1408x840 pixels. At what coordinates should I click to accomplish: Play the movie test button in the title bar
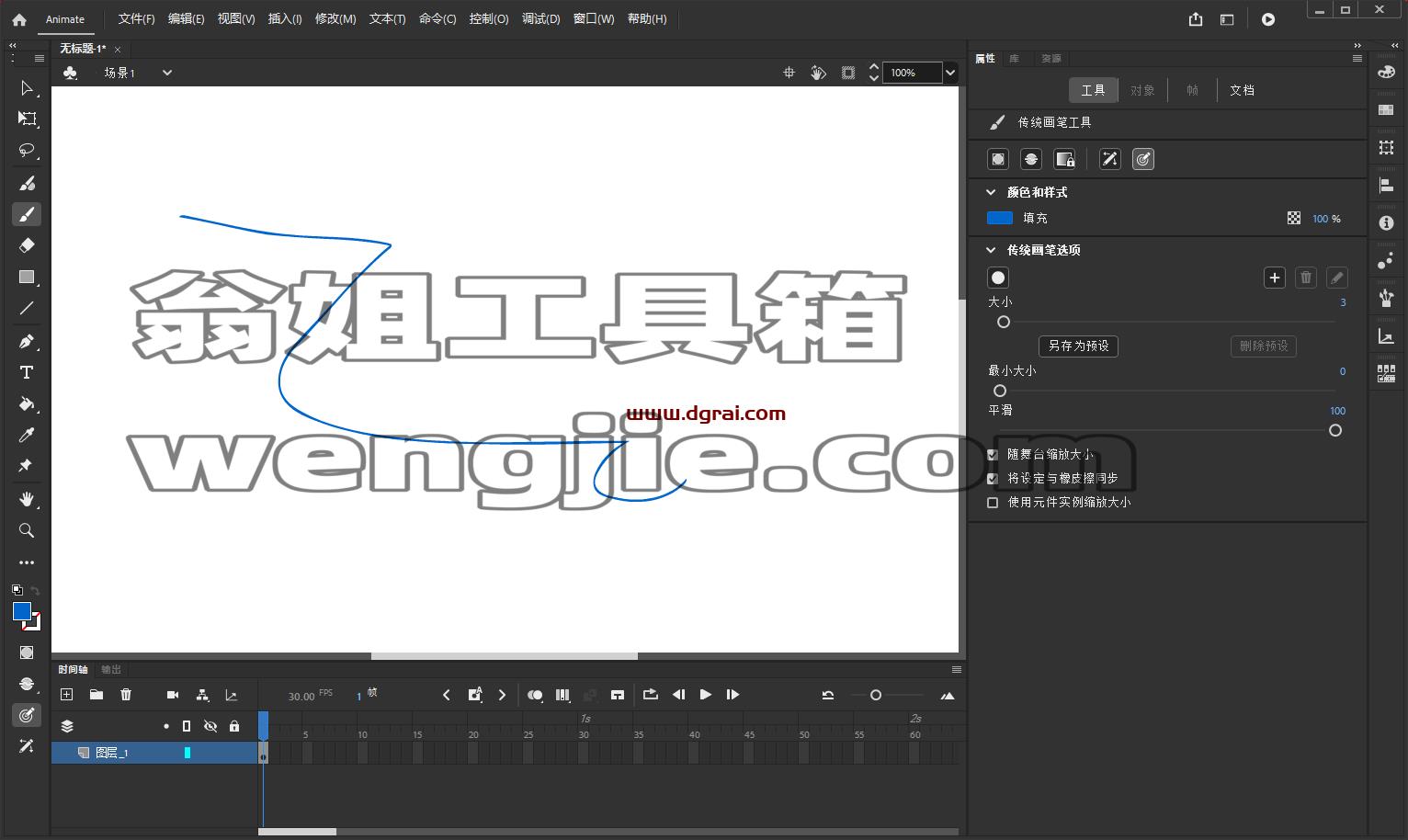(1268, 19)
